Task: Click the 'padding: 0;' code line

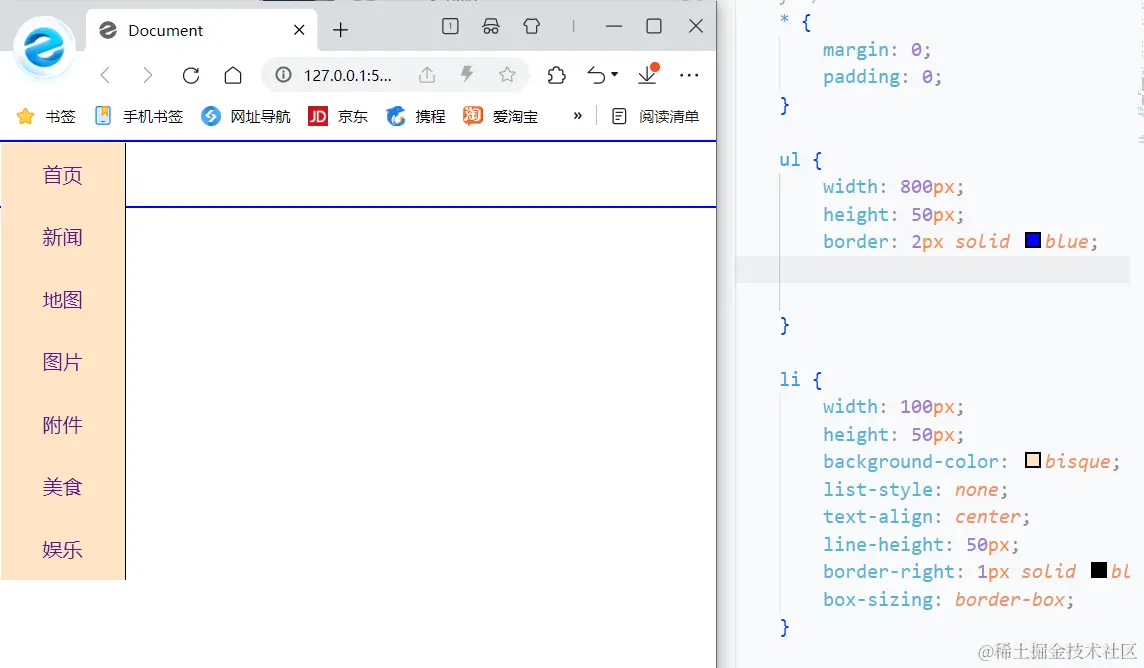Action: 883,77
